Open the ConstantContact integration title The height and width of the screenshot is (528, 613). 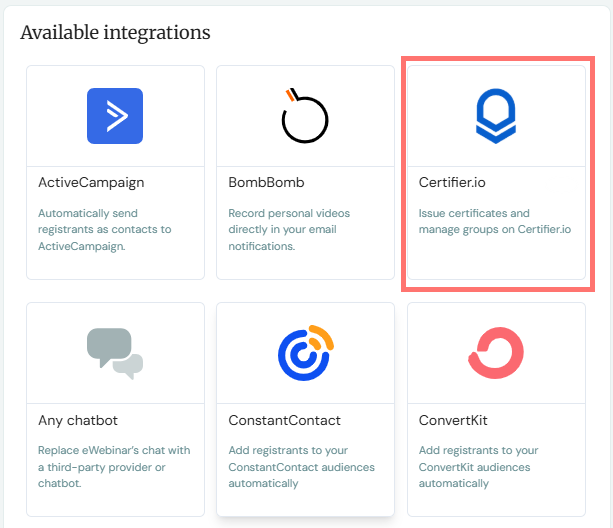coord(285,421)
